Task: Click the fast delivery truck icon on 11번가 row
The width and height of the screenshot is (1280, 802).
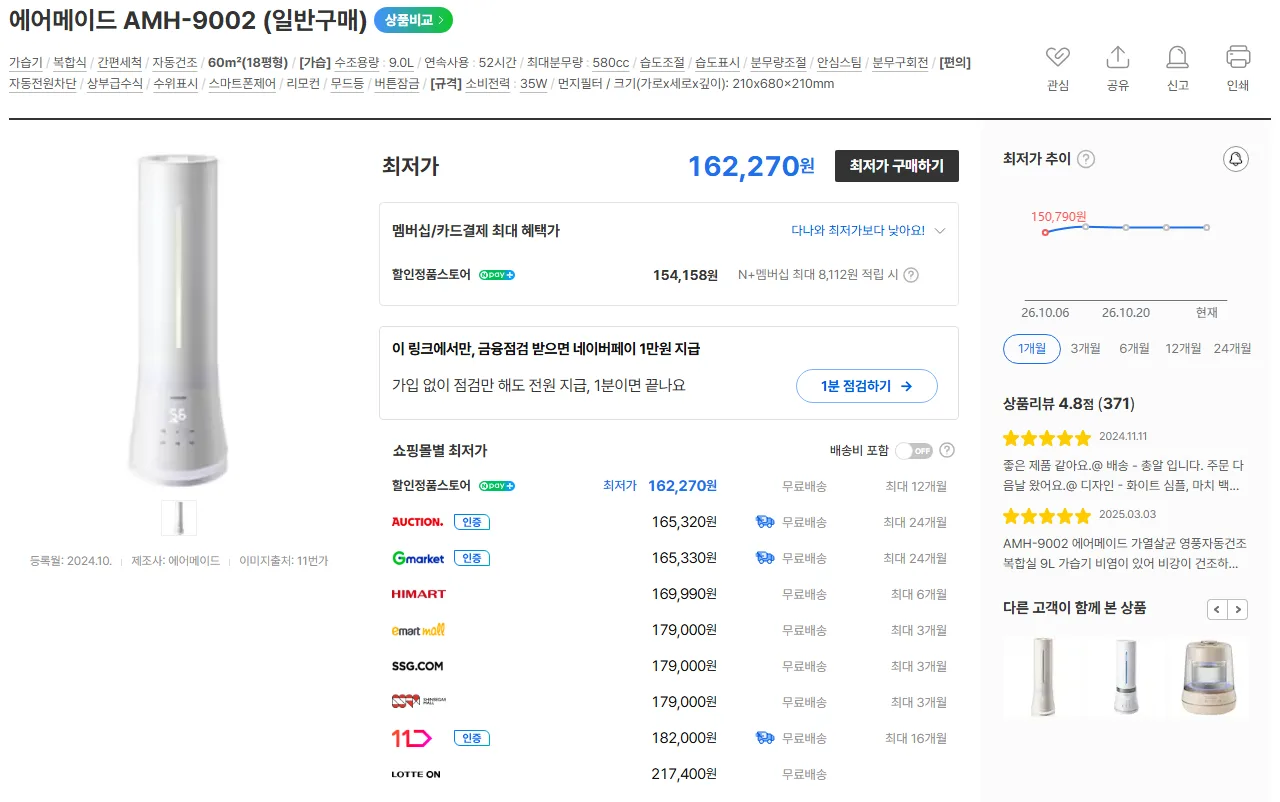Action: [x=765, y=738]
